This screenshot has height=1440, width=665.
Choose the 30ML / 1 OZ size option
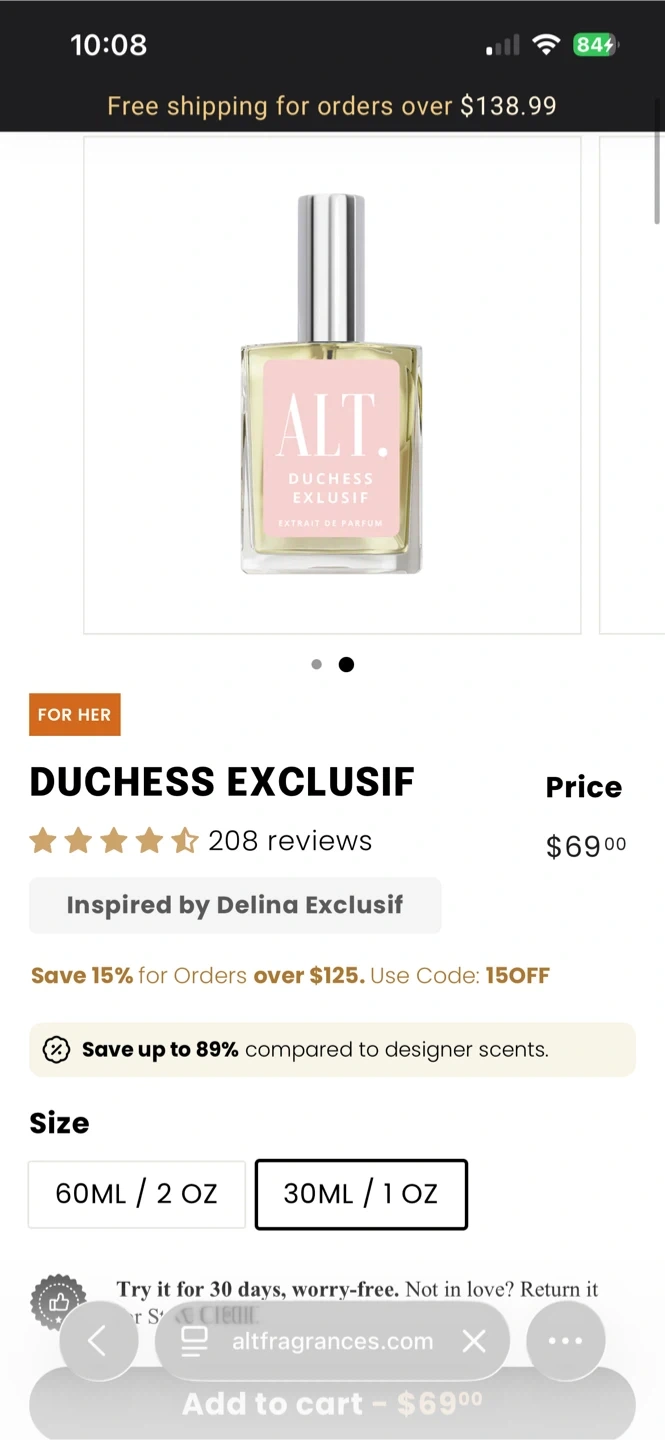pyautogui.click(x=361, y=1194)
